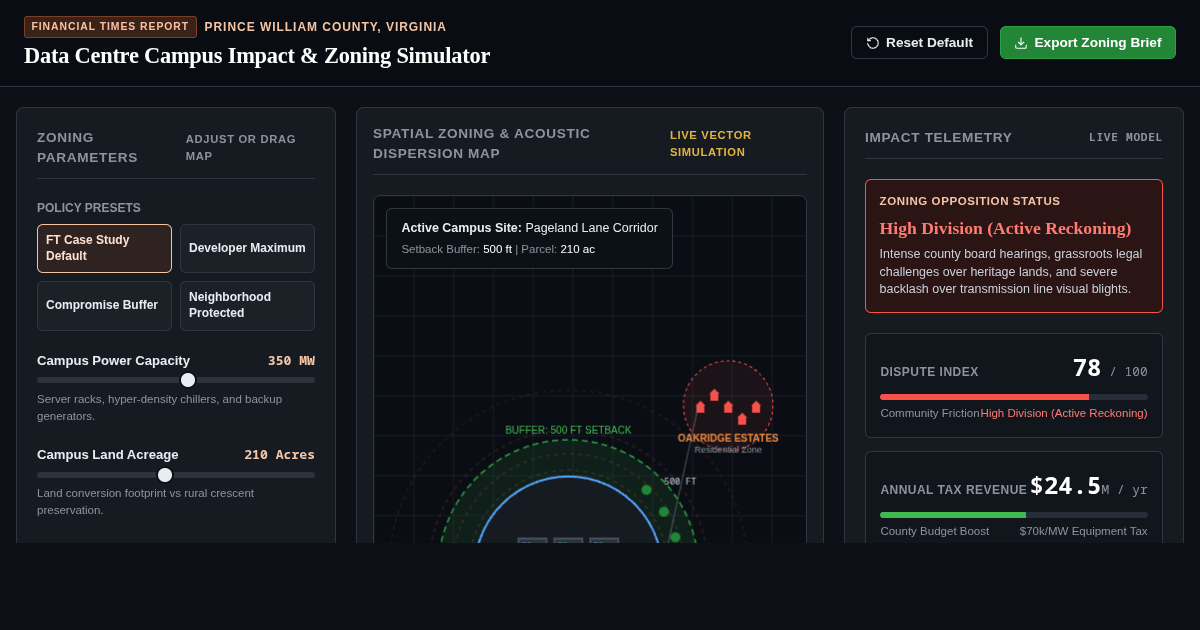Select Neighborhood Protected preset

click(x=247, y=305)
